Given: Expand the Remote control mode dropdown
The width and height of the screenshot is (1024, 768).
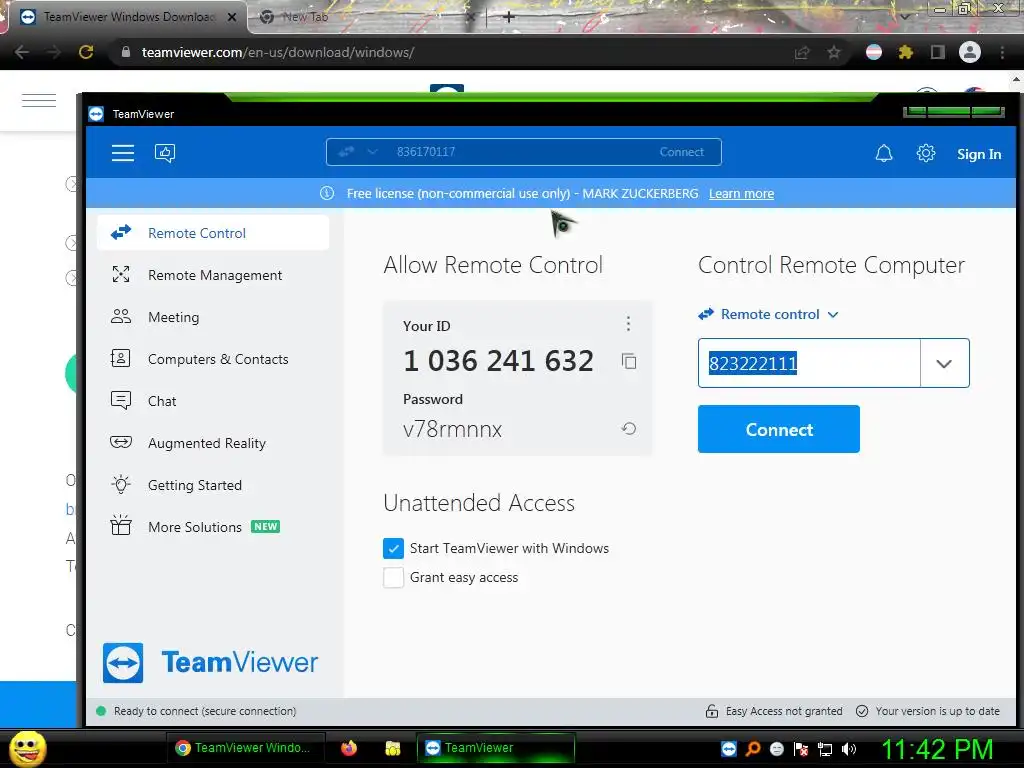Looking at the screenshot, I should click(x=768, y=314).
